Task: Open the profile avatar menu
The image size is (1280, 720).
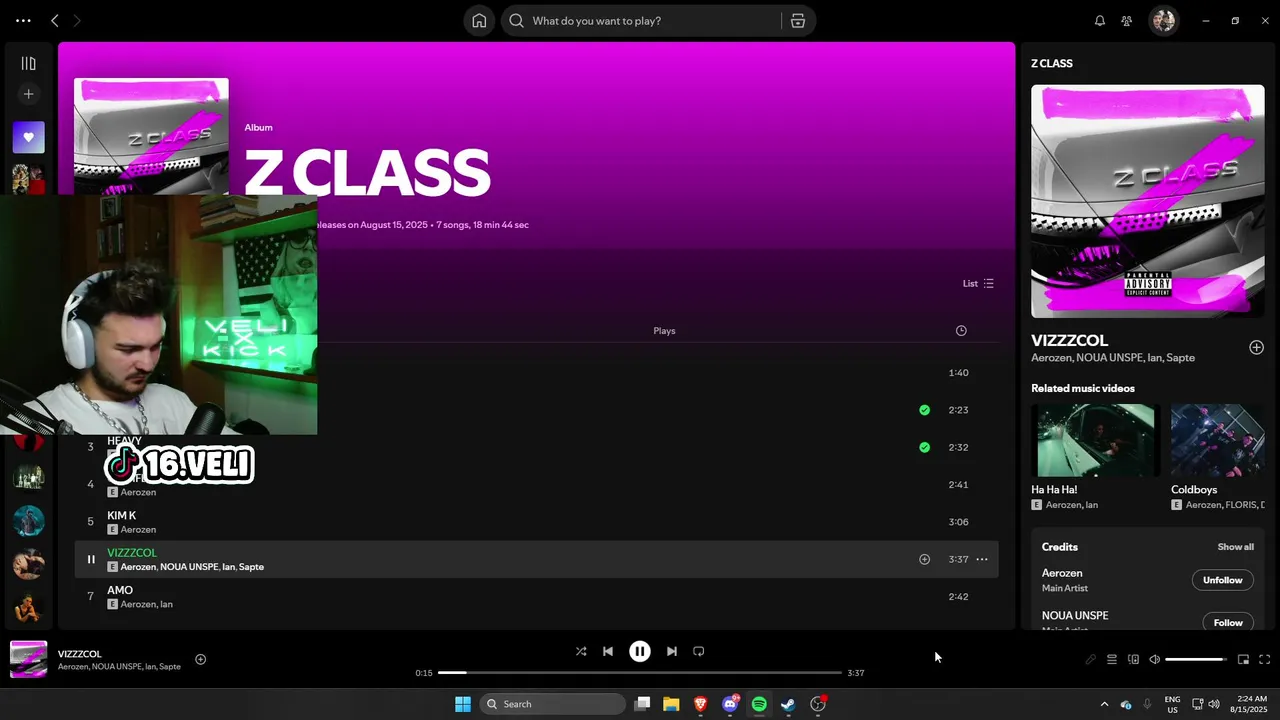Action: (1163, 21)
